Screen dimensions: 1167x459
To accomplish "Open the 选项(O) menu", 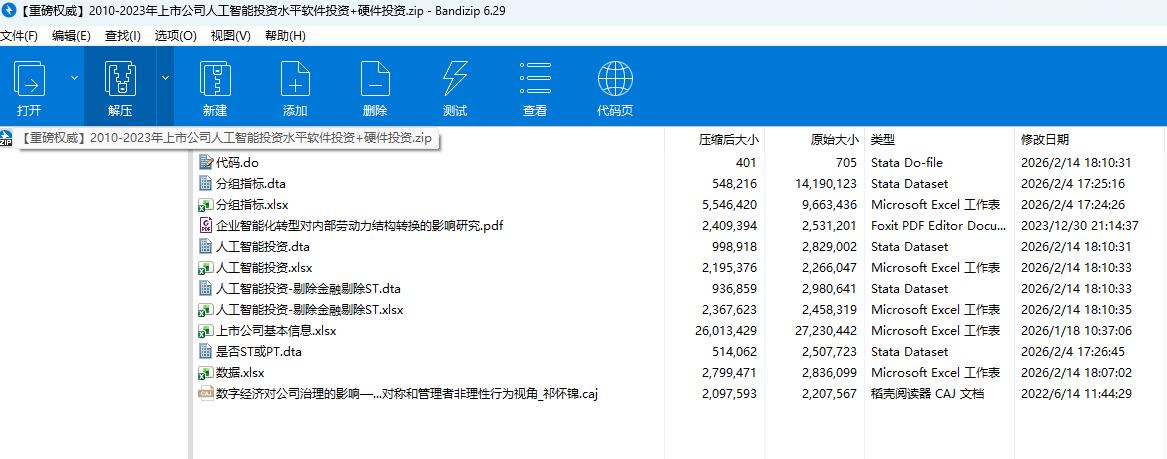I will coord(176,36).
